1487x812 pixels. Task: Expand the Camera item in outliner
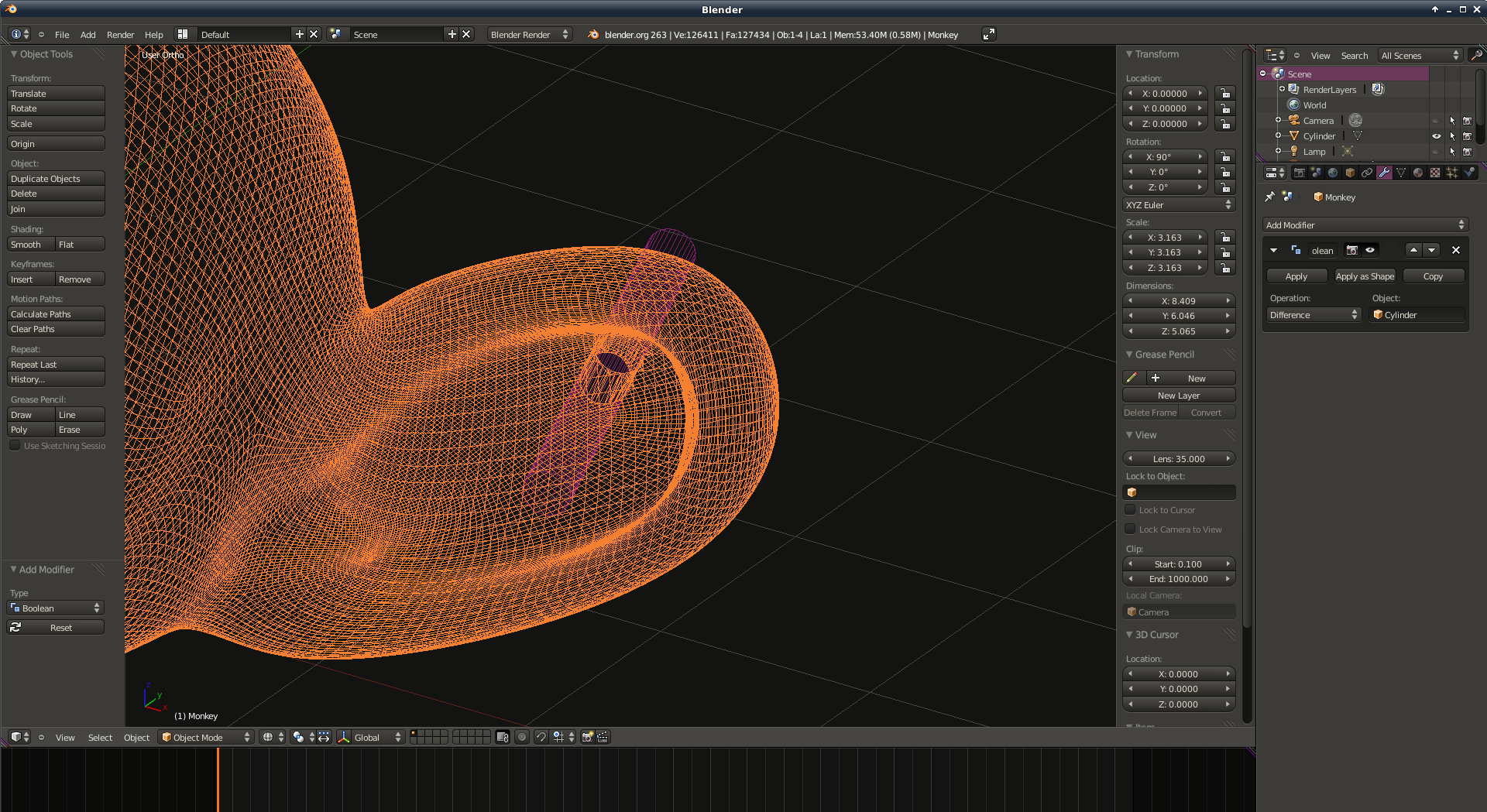click(x=1278, y=121)
